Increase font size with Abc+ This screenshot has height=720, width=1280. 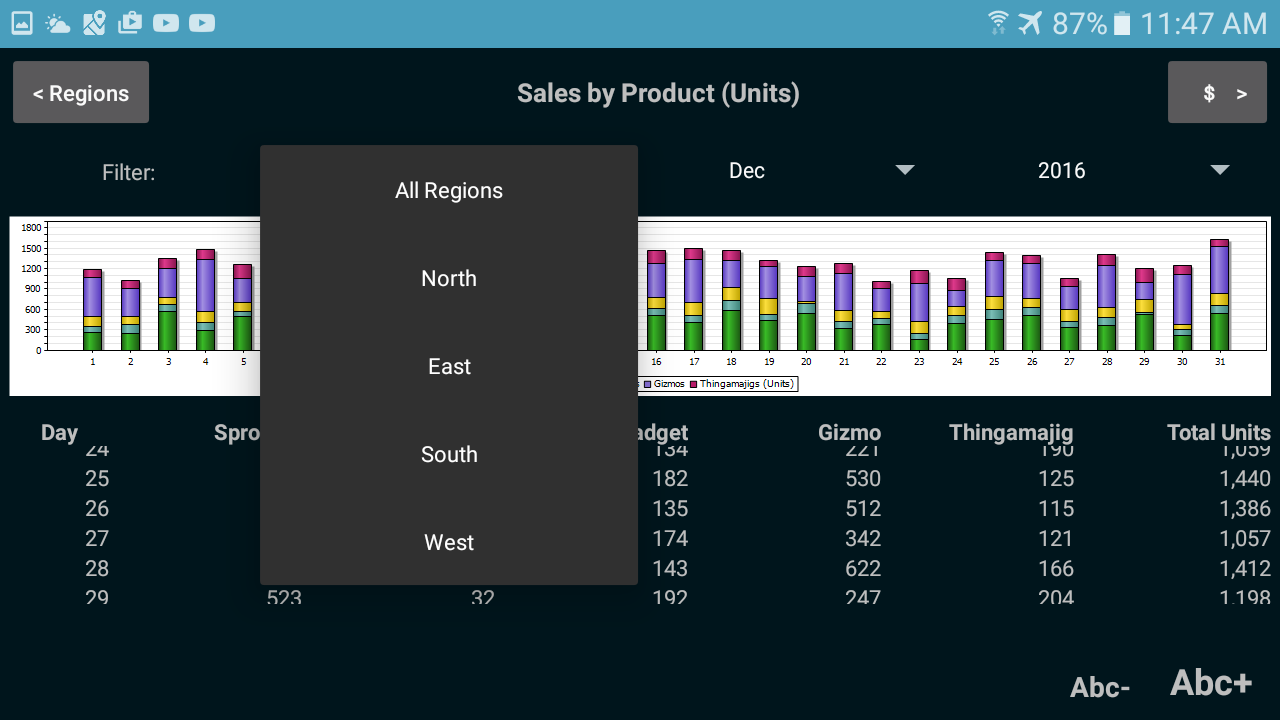click(x=1211, y=683)
